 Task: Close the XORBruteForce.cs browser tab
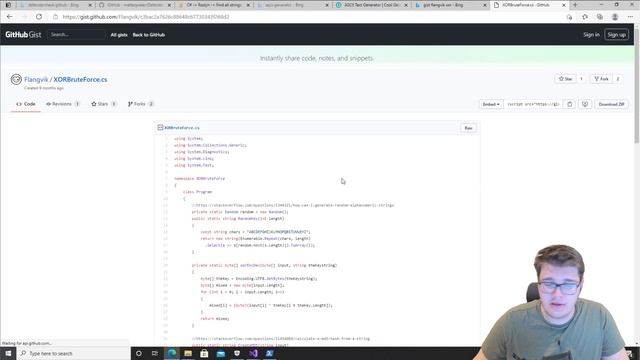point(564,5)
